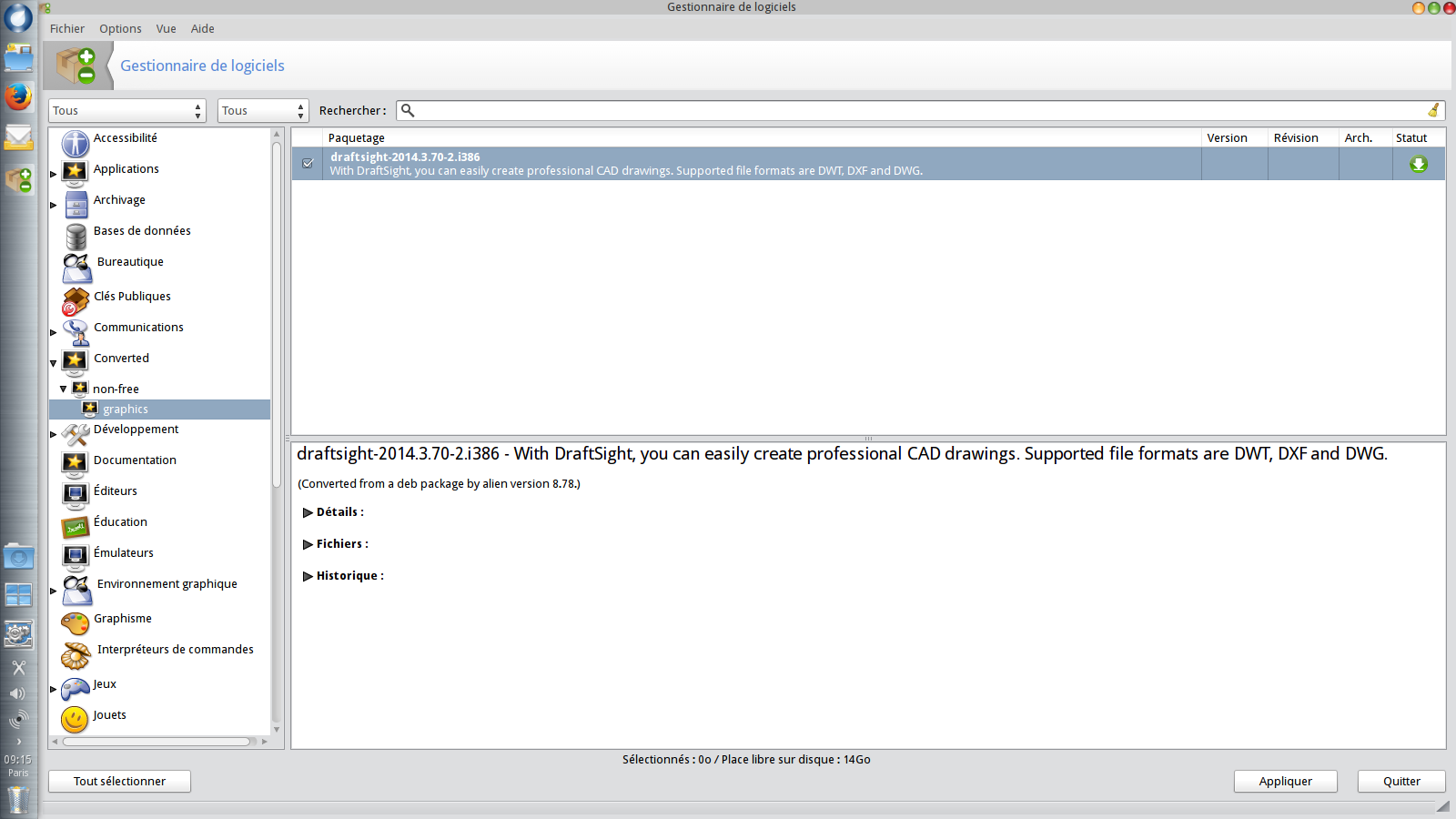Select the Archivage category icon
This screenshot has height=819, width=1456.
pyautogui.click(x=76, y=205)
